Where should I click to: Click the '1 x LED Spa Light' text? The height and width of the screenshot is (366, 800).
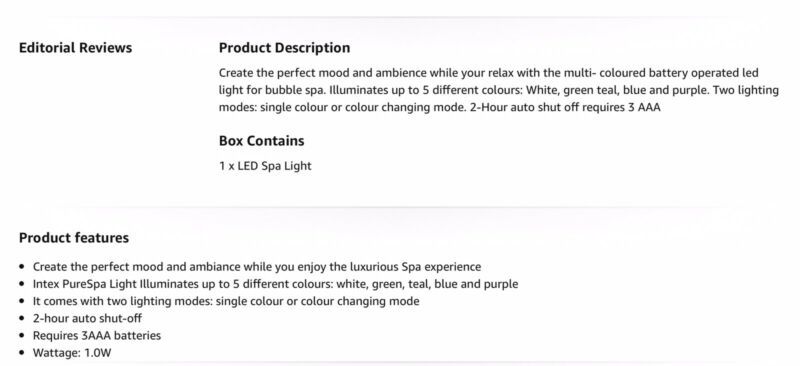[x=265, y=166]
